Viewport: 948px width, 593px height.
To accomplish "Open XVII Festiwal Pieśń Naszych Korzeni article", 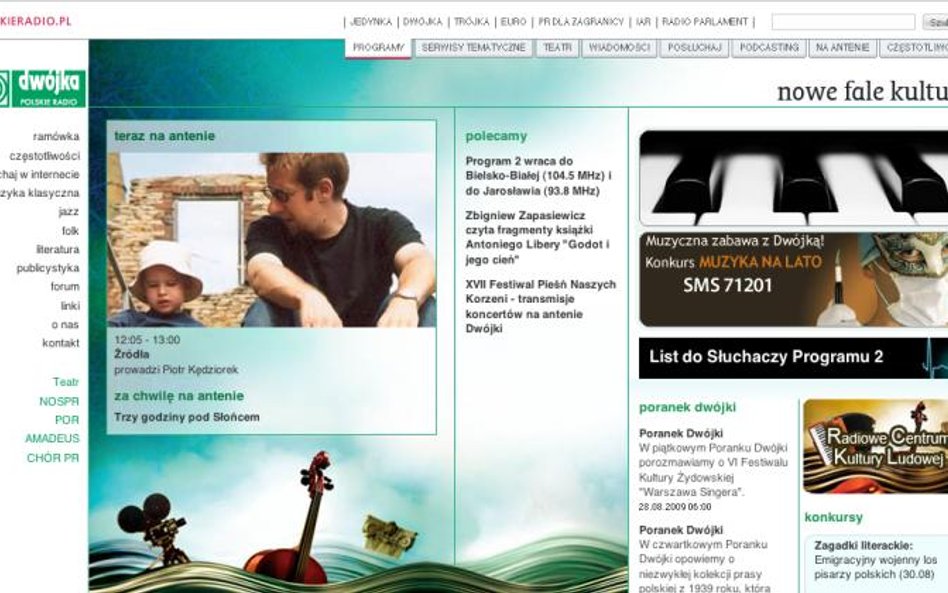I will click(x=541, y=306).
